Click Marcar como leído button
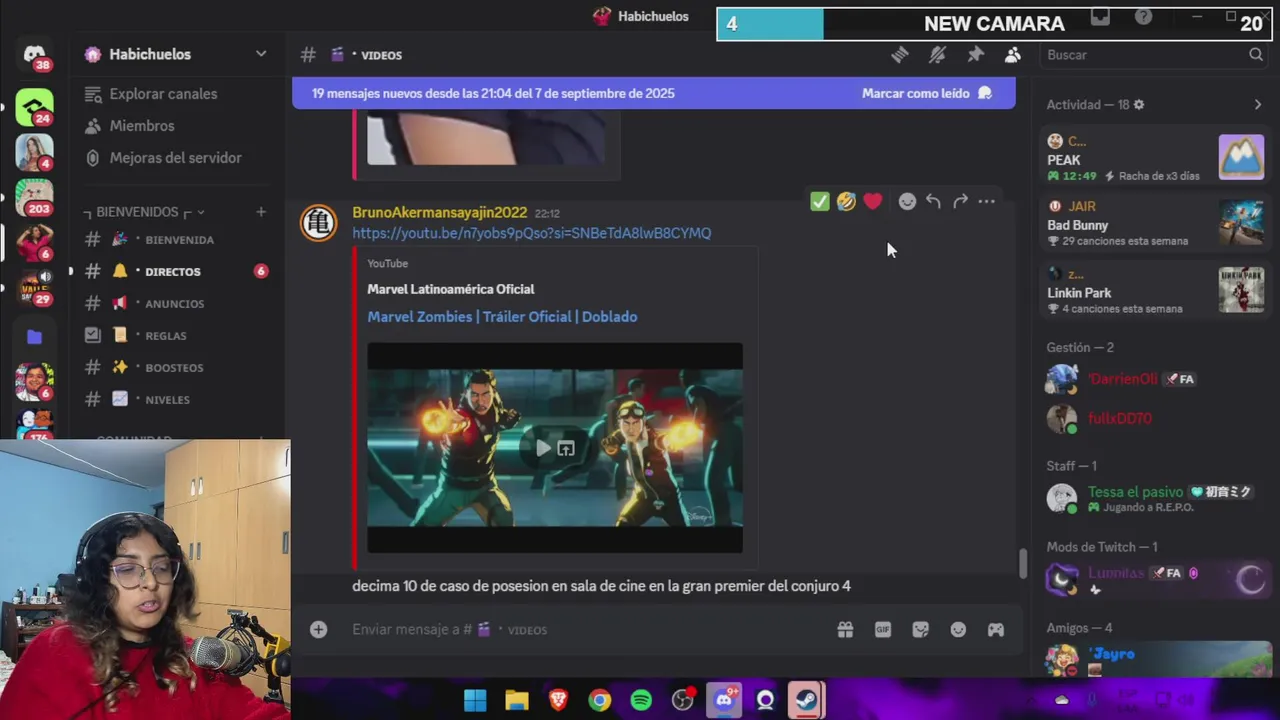 (927, 93)
